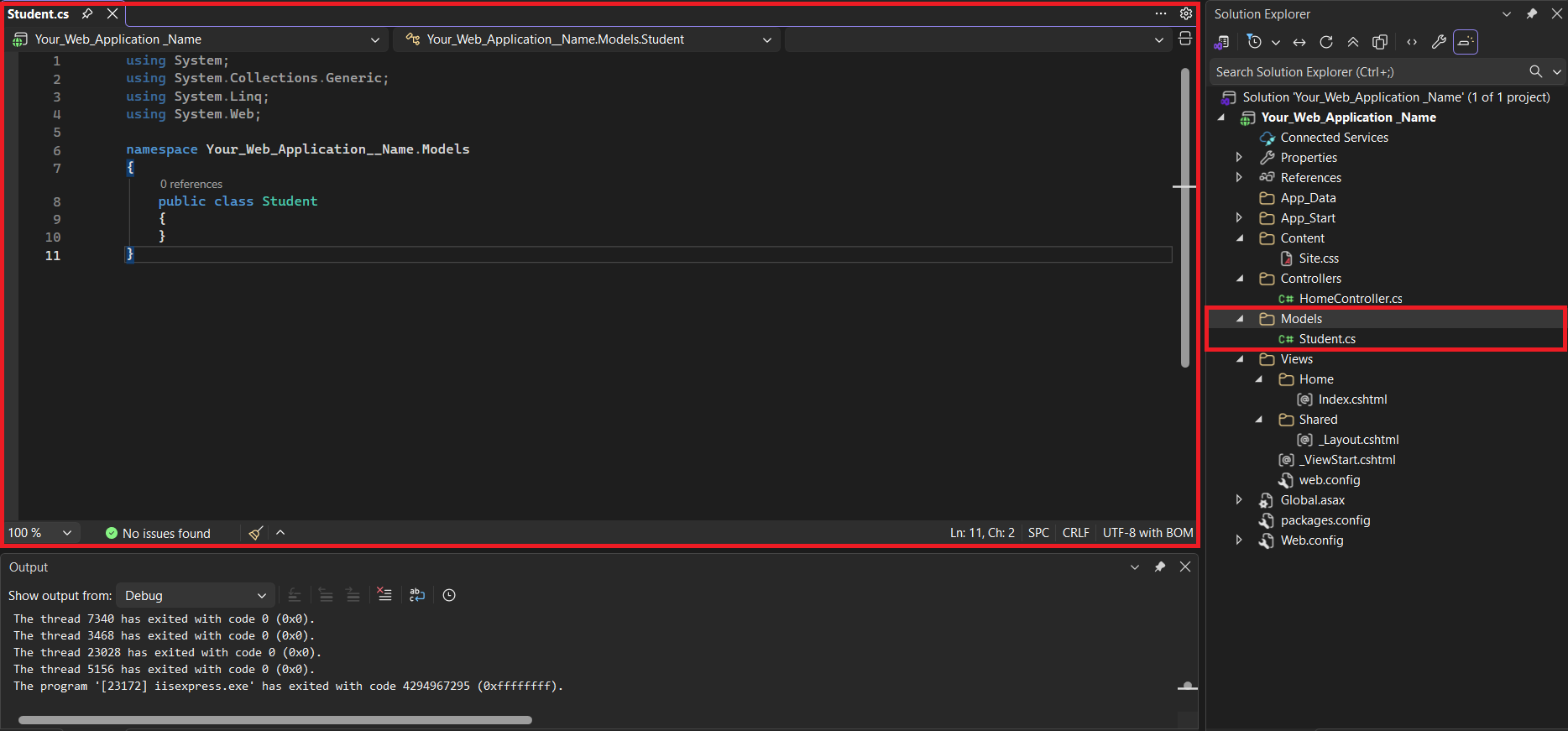Toggle Show All Files in Solution Explorer
Viewport: 1568px width, 731px height.
pyautogui.click(x=1380, y=42)
